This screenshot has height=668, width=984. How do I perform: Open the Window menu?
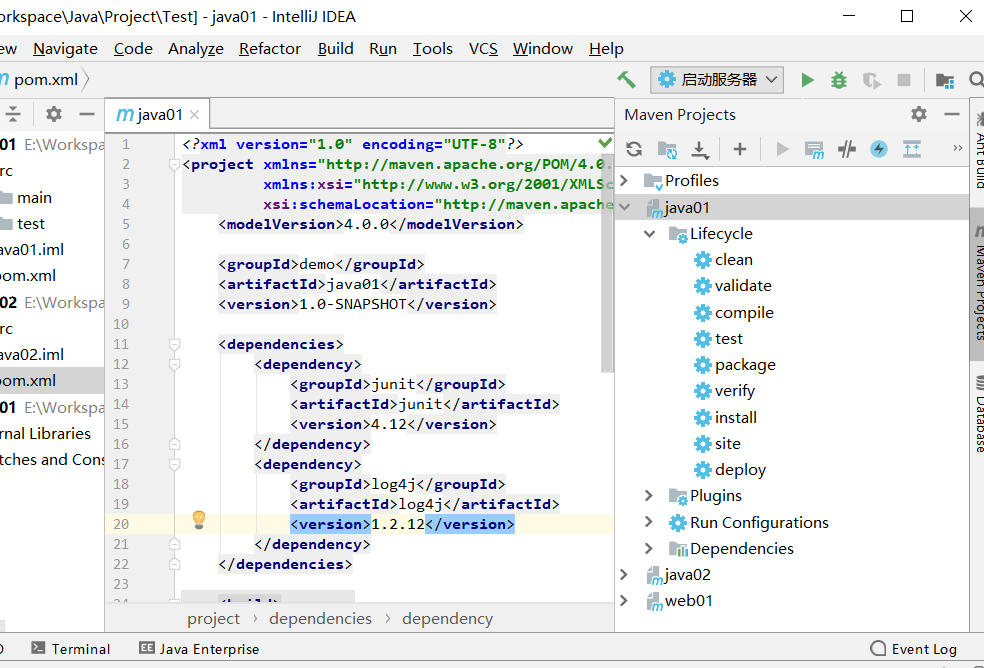[543, 49]
